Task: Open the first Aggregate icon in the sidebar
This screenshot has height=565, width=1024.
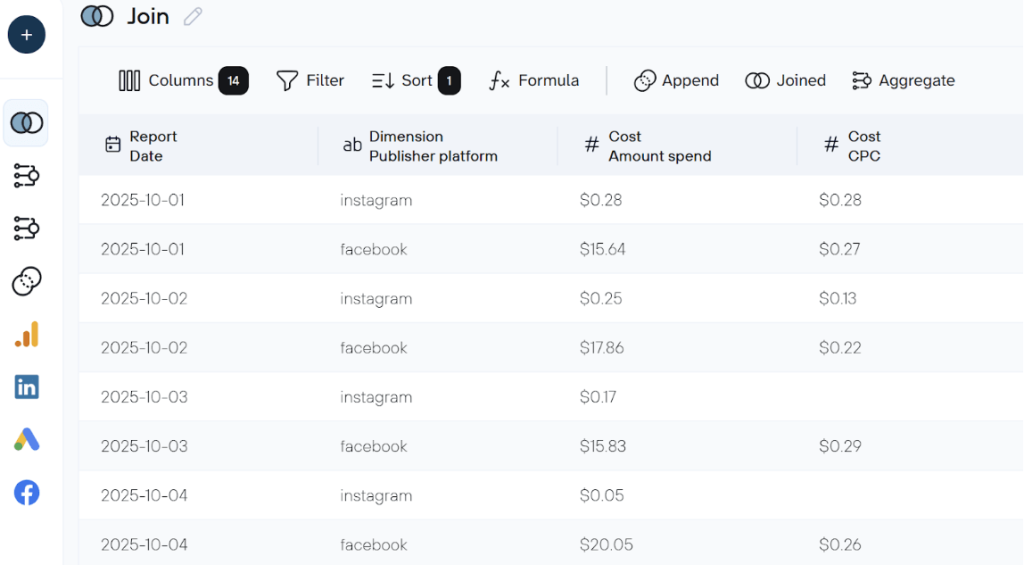Action: click(27, 176)
